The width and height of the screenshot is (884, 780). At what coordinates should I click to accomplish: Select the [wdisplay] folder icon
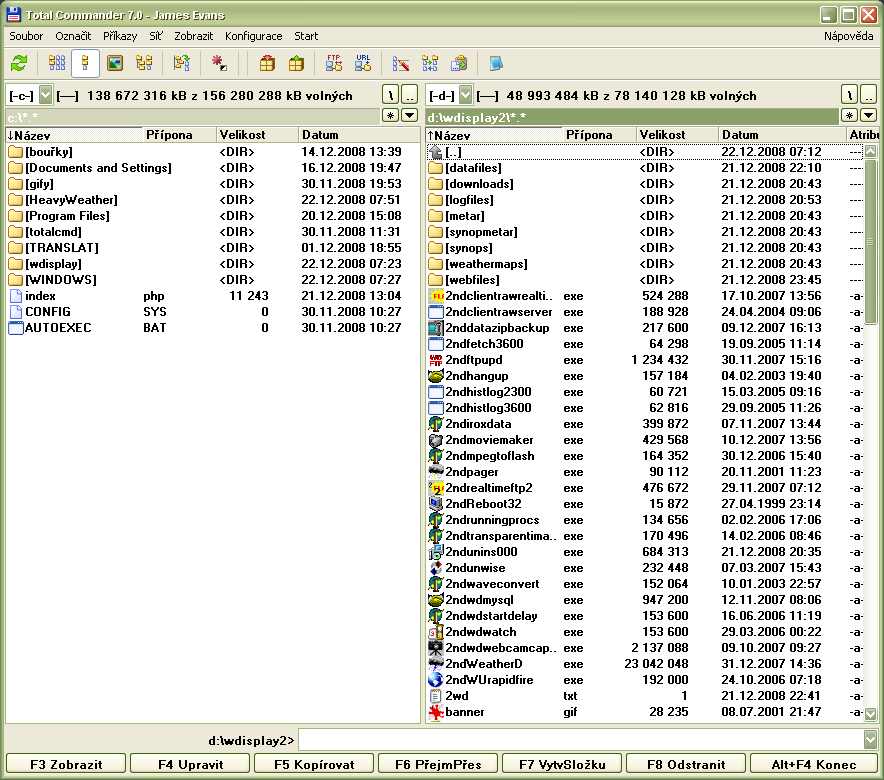click(x=16, y=264)
